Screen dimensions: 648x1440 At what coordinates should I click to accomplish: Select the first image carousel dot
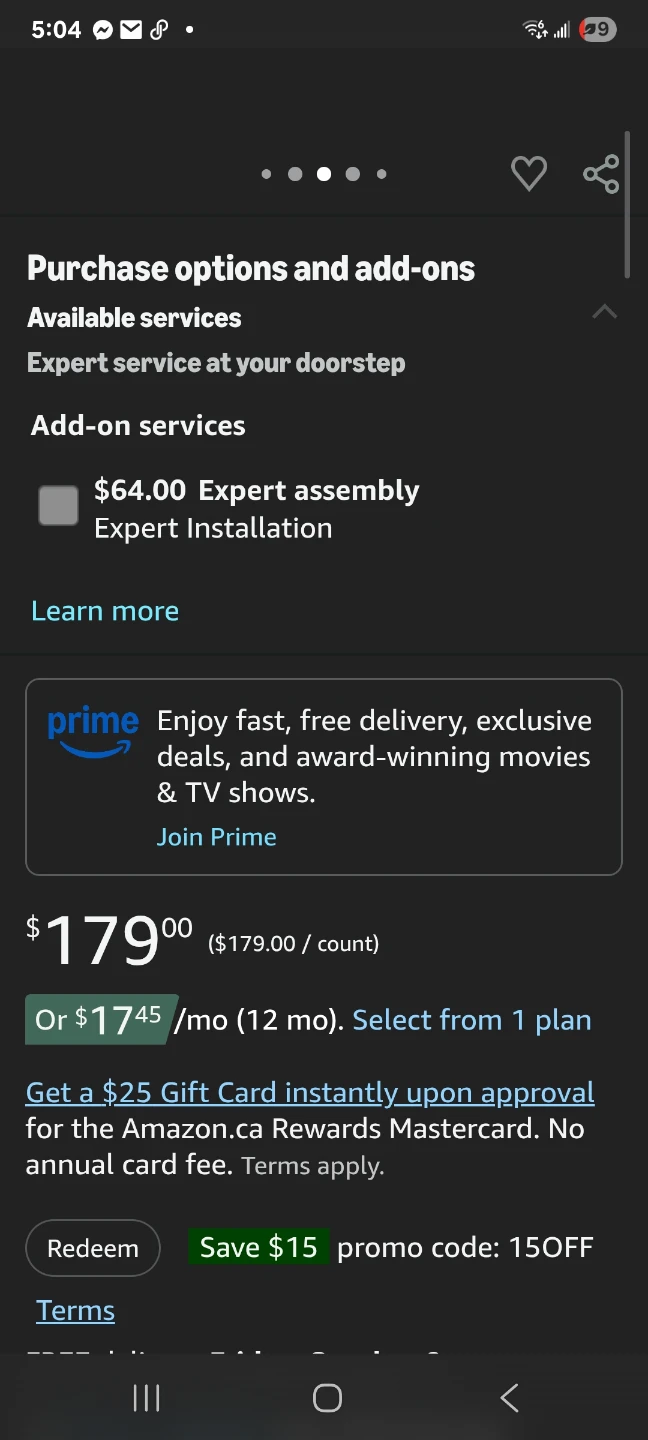[x=266, y=174]
